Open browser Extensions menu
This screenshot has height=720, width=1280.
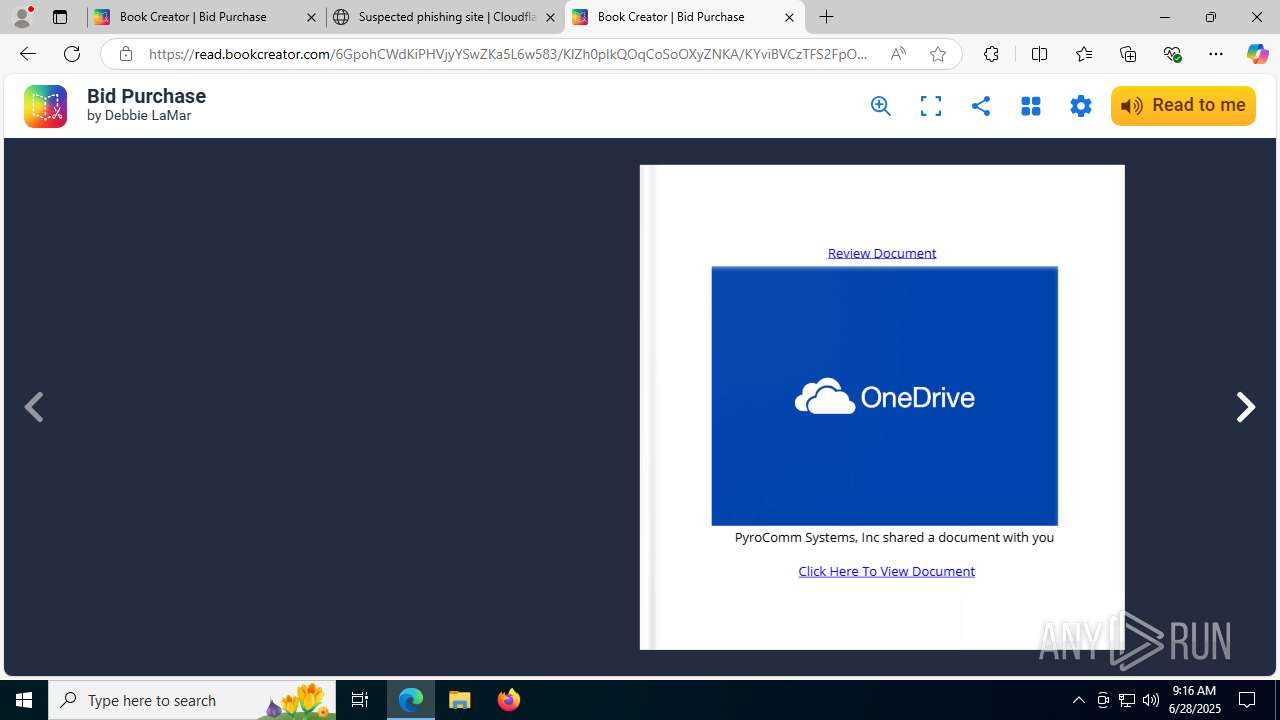pyautogui.click(x=991, y=54)
